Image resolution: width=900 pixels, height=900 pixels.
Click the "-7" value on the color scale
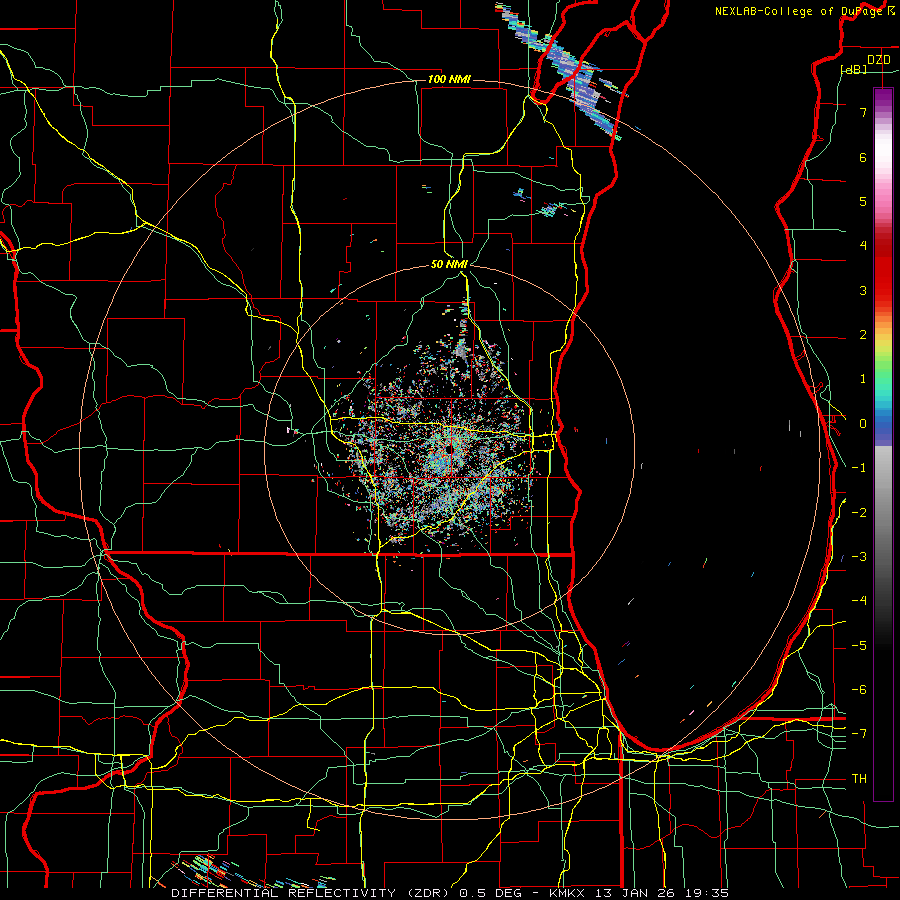click(859, 734)
